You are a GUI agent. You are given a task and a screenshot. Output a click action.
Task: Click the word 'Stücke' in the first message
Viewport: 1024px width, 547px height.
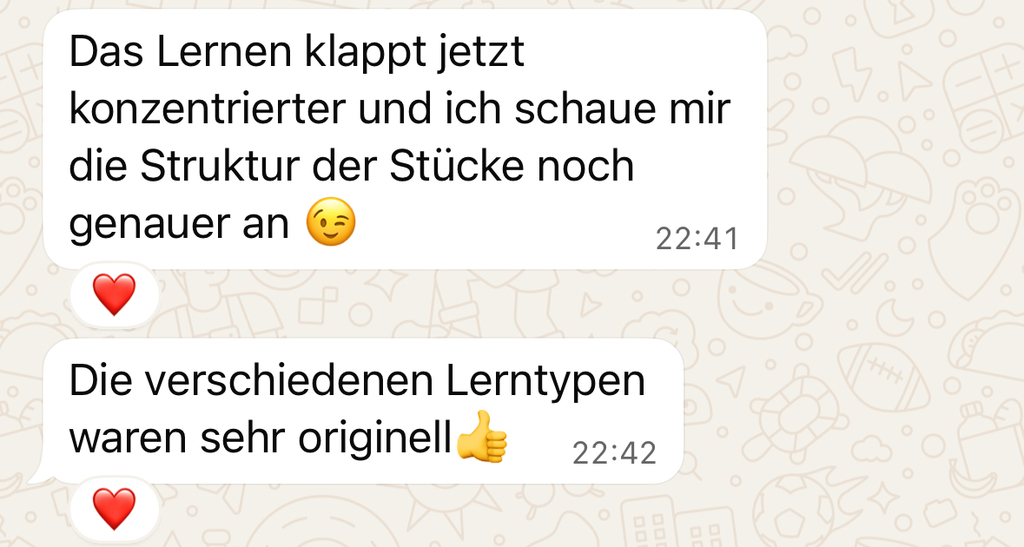(x=457, y=166)
